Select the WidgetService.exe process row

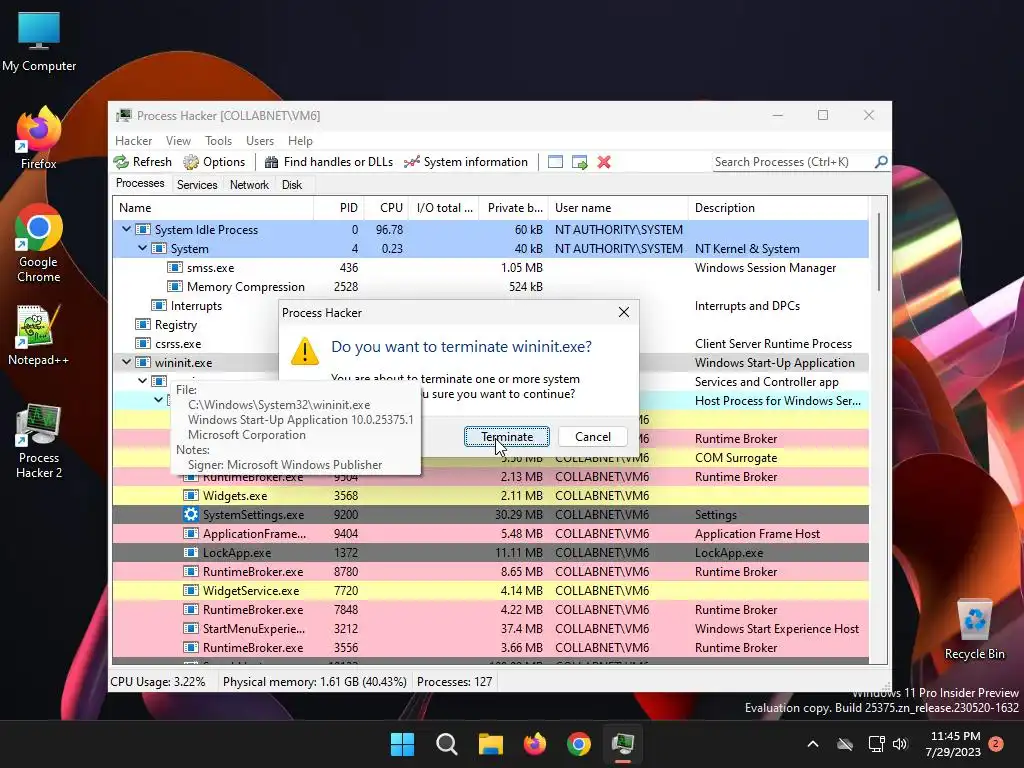[490, 590]
